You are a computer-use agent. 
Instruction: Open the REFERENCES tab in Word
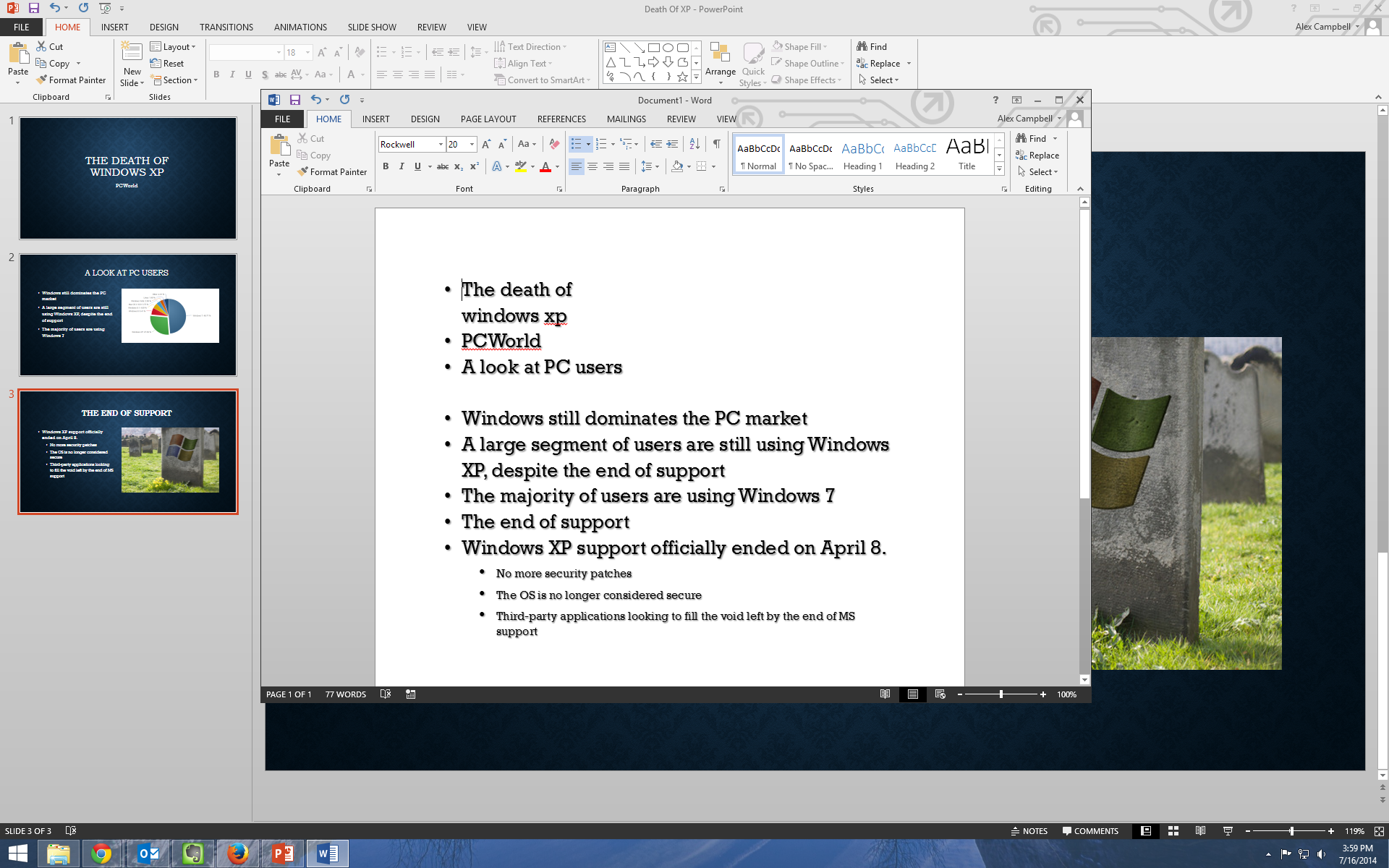pyautogui.click(x=559, y=119)
